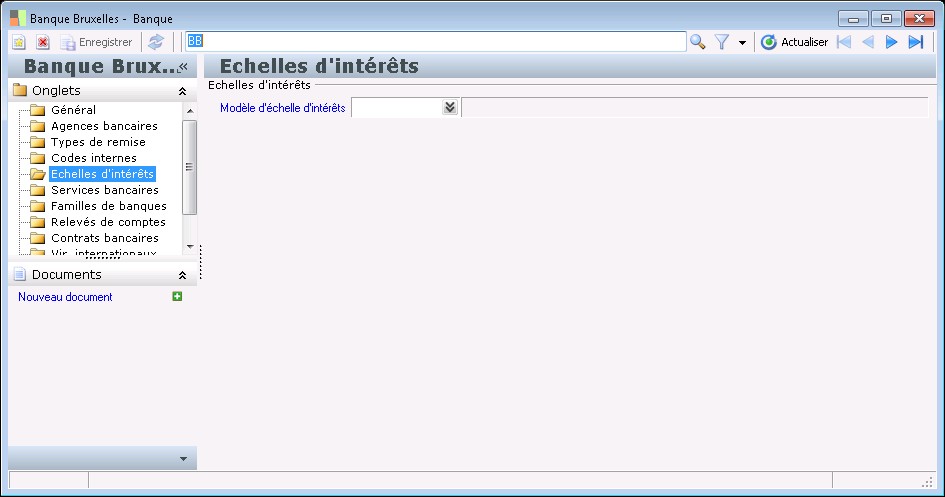Open the filter dropdown arrow
Viewport: 945px width, 497px height.
pos(742,43)
